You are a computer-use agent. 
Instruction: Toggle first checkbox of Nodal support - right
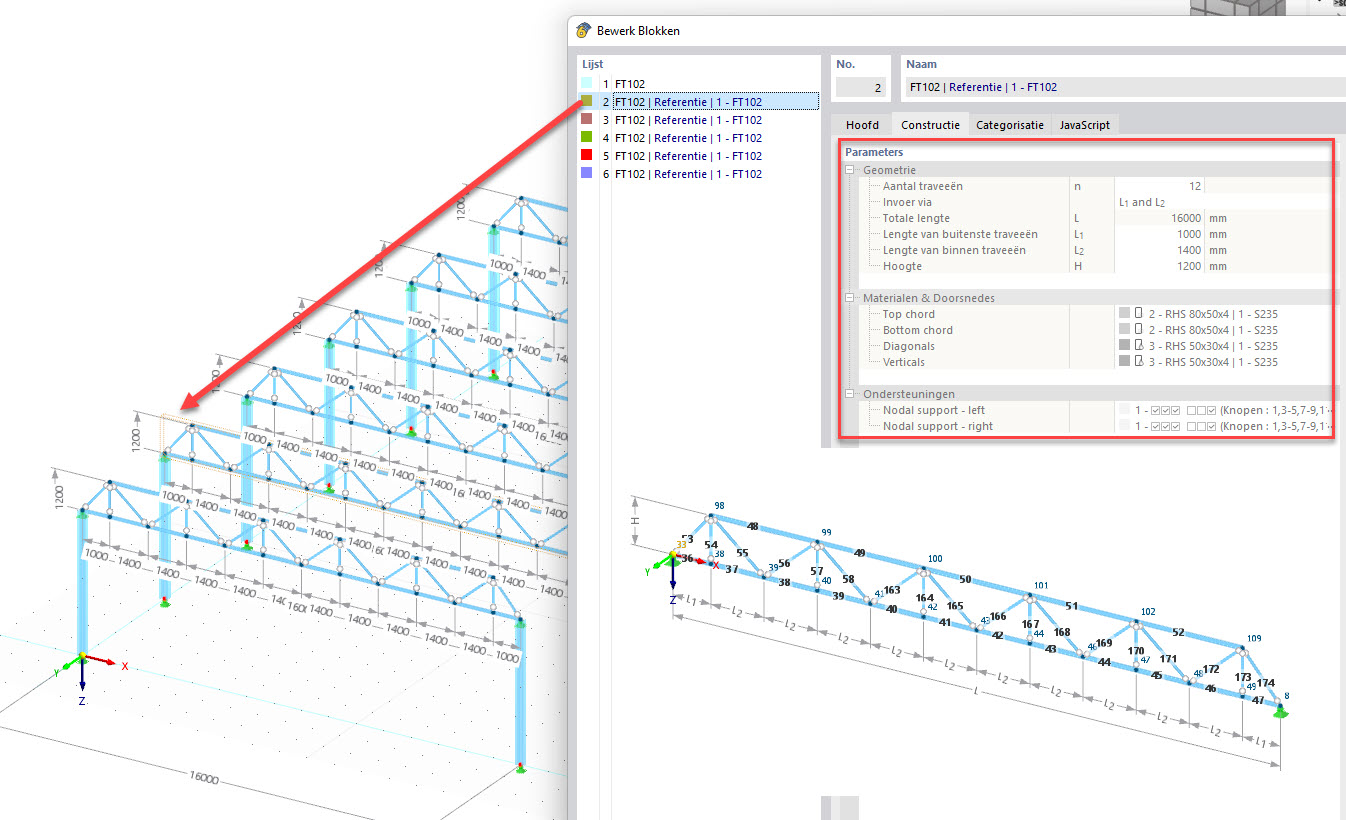click(1157, 426)
